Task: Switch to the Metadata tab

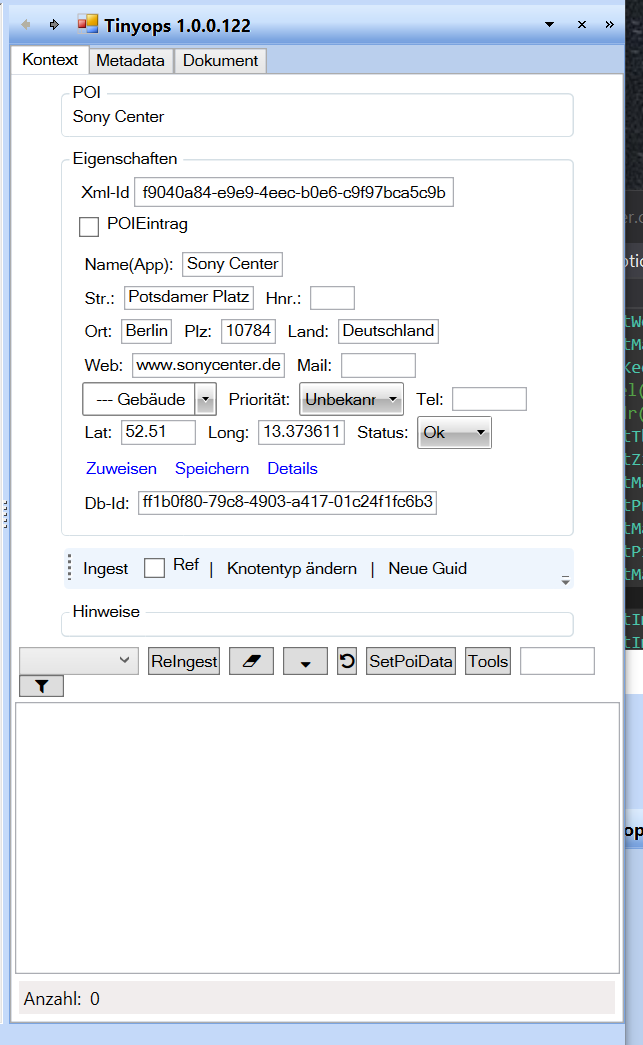Action: pos(131,61)
